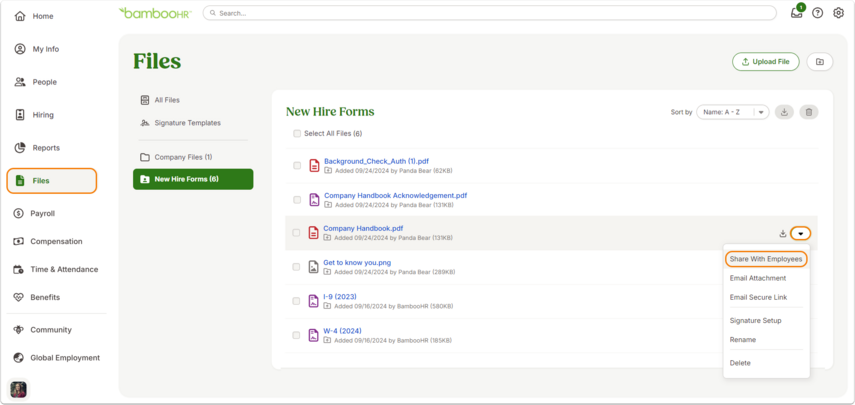Click the Upload File button

click(x=766, y=62)
